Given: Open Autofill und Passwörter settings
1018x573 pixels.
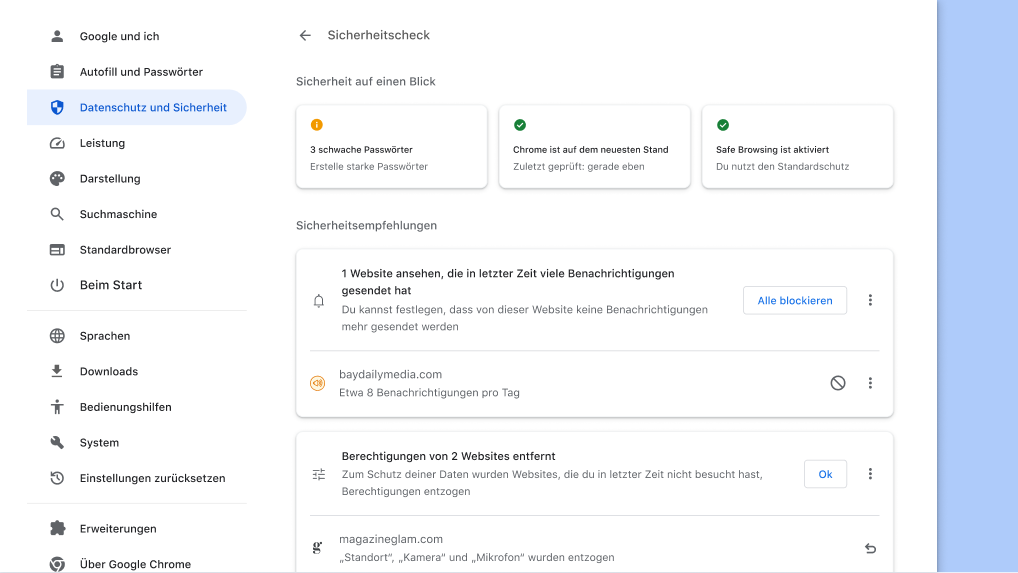Looking at the screenshot, I should 142,72.
